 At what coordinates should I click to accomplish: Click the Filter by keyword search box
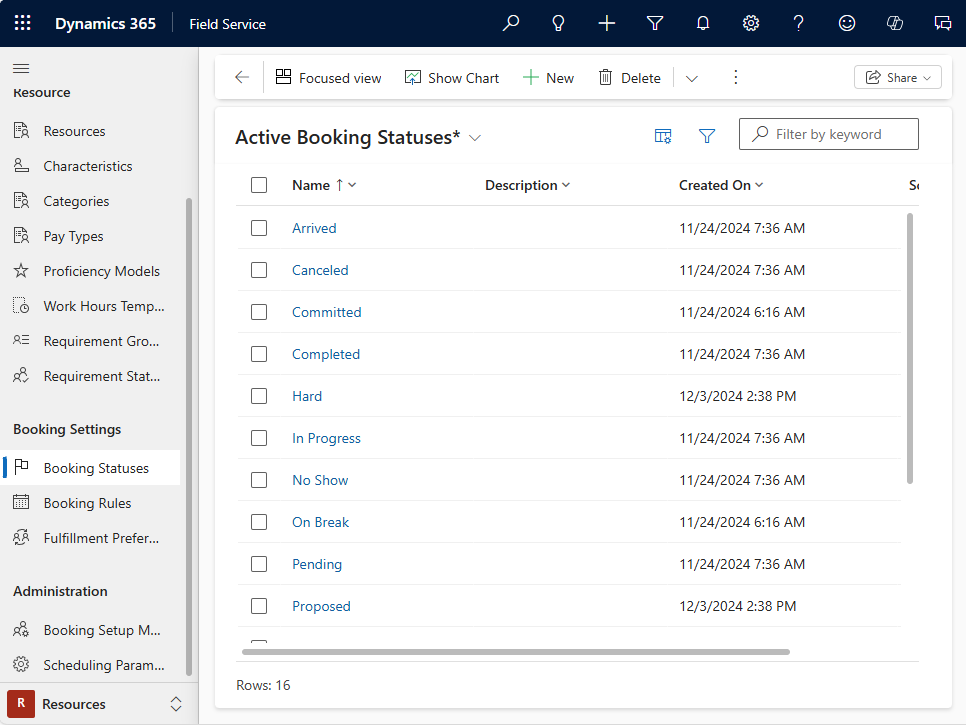828,133
